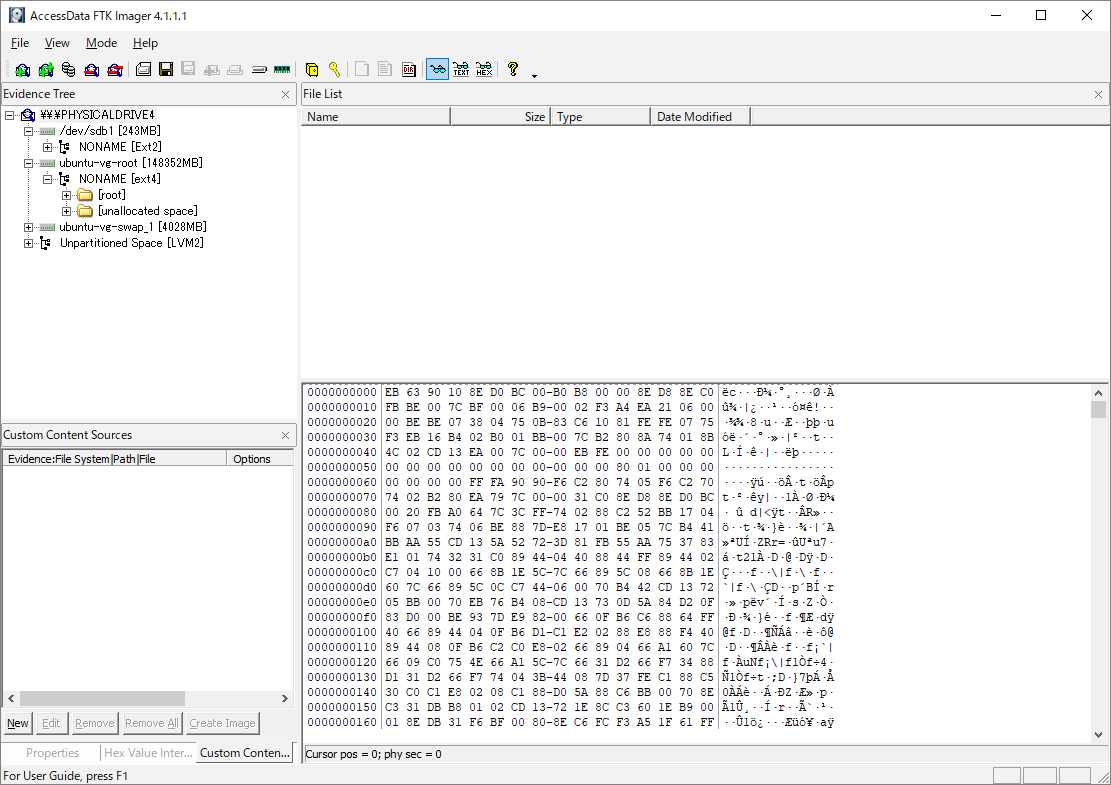Switch to the Properties tab

[52, 753]
